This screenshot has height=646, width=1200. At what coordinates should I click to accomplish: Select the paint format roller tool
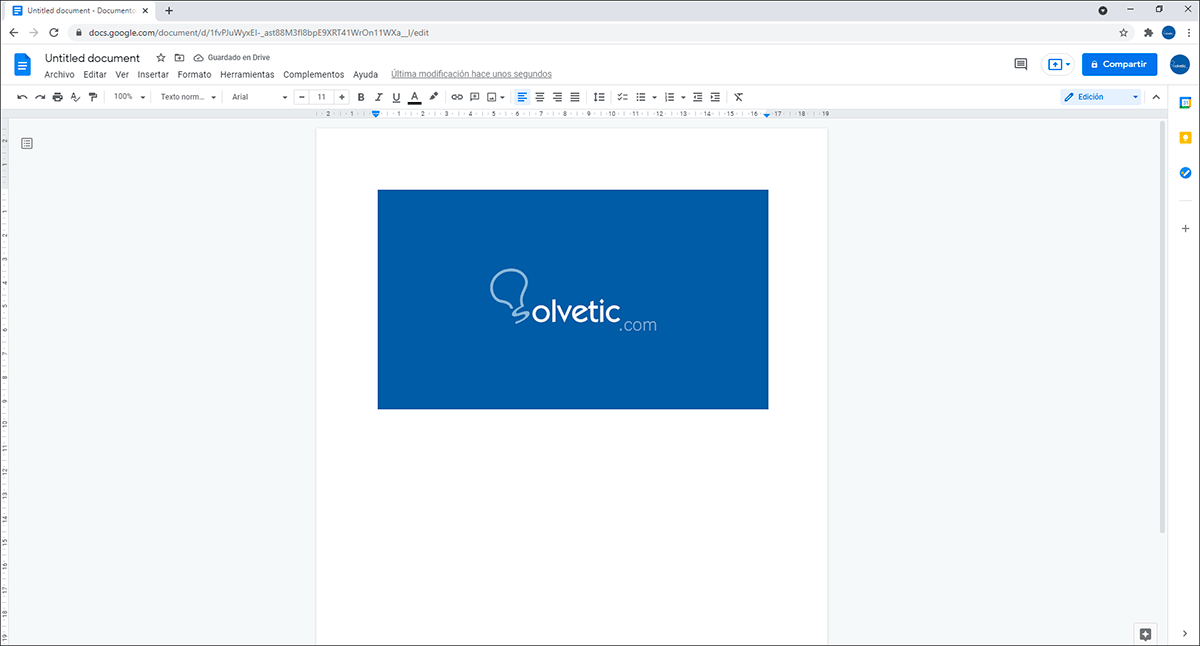pyautogui.click(x=93, y=97)
